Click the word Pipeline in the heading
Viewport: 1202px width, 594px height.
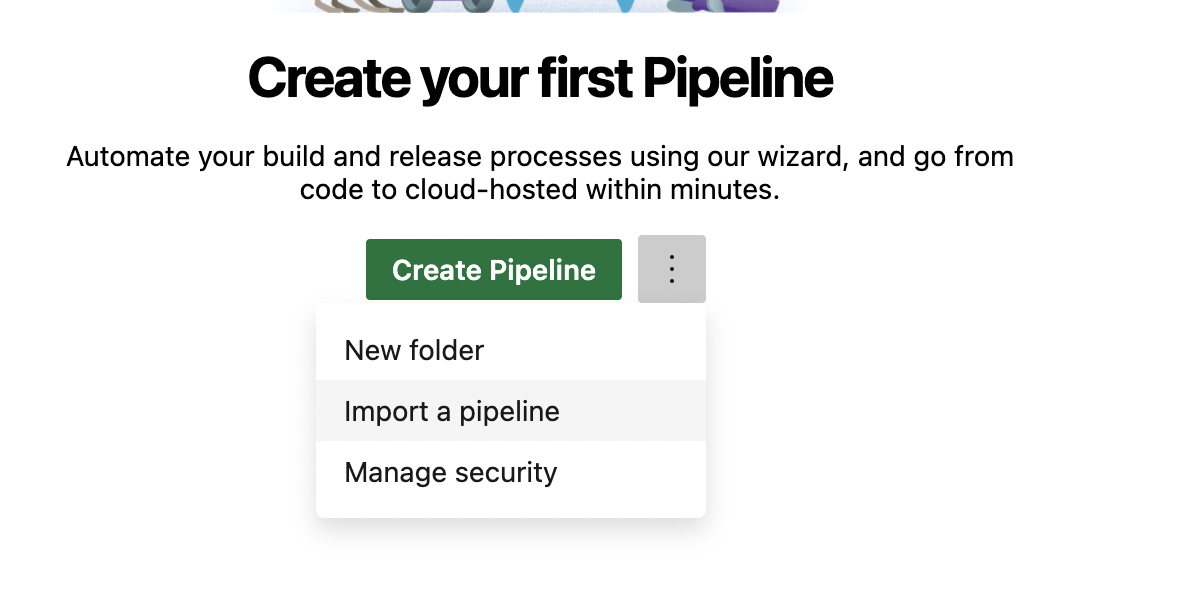tap(738, 78)
